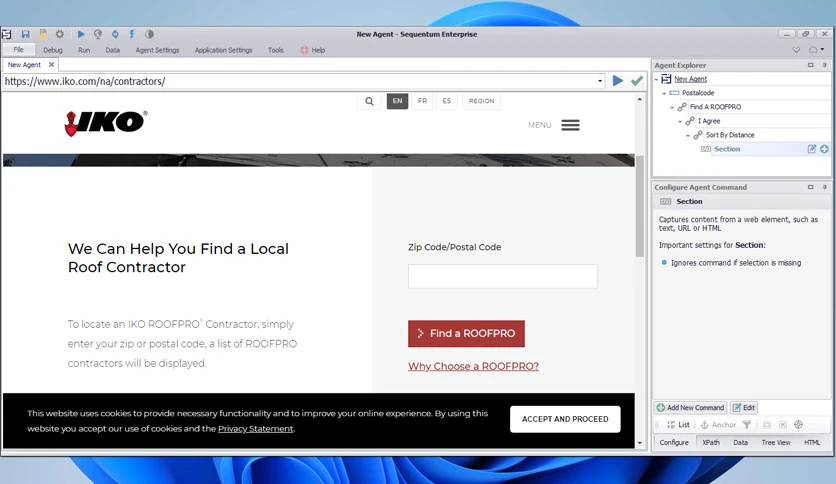
Task: Collapse the I Agree tree node
Action: (680, 122)
